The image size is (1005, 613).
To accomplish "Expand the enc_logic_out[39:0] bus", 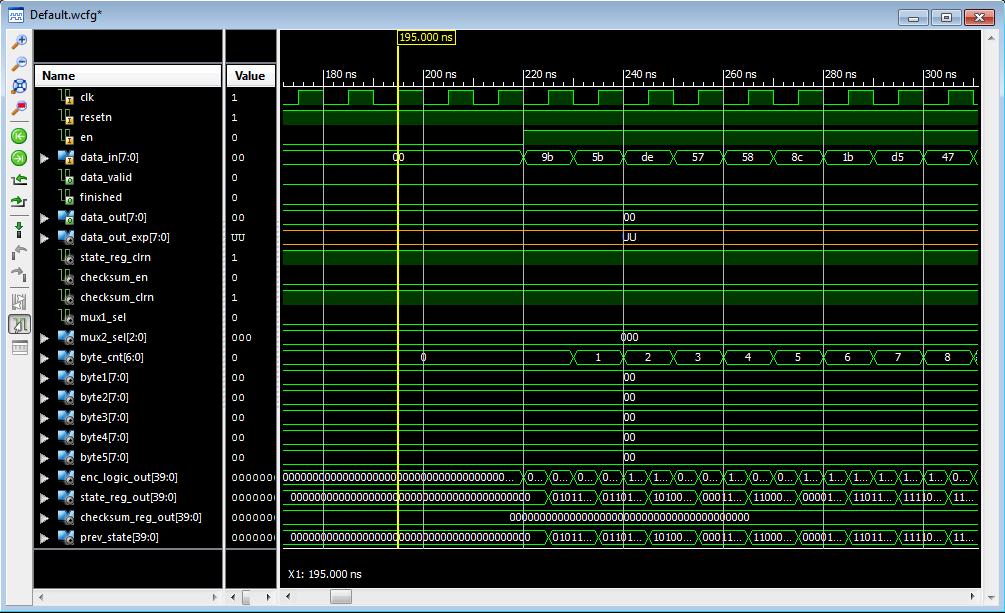I will point(44,478).
